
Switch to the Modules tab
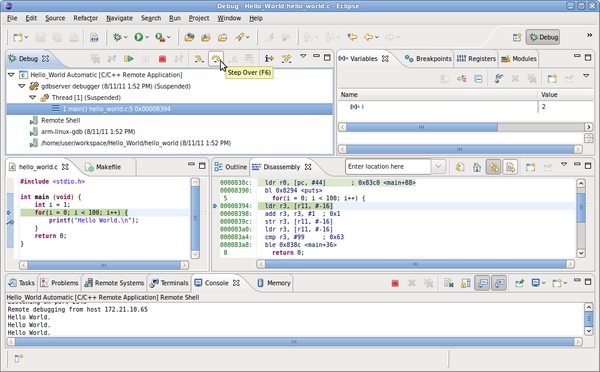(519, 59)
